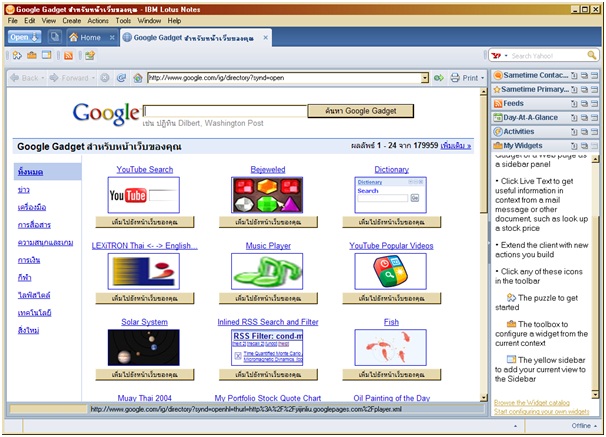Click the Yahoo search magnifier icon
Viewport: 606px width, 437px height.
[592, 55]
